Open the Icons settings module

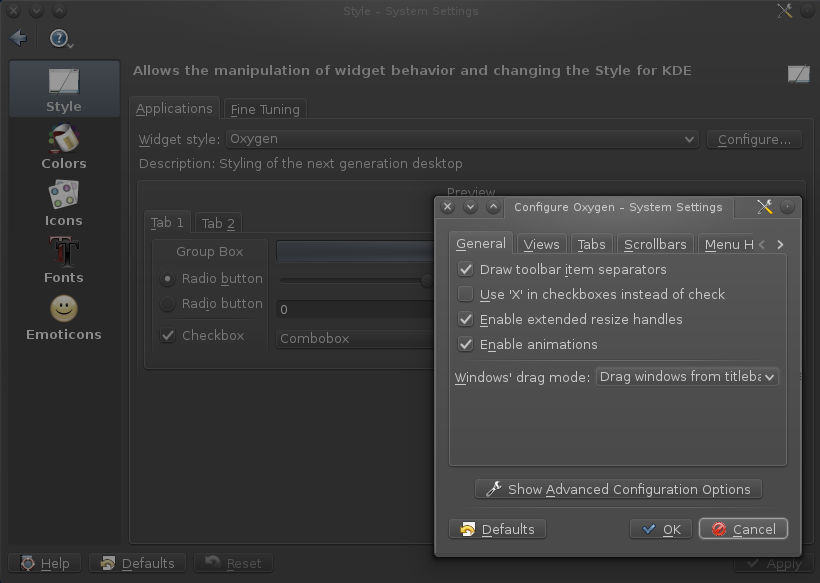point(63,204)
